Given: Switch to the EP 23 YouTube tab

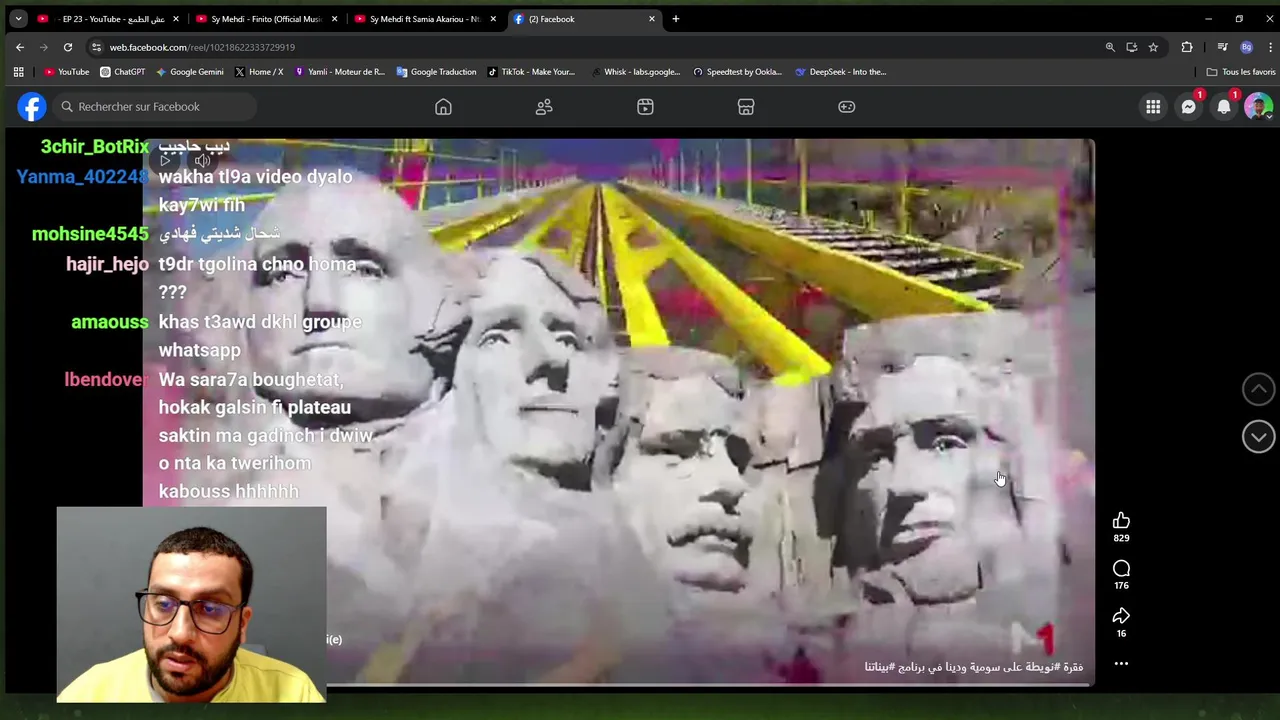Looking at the screenshot, I should coord(108,19).
